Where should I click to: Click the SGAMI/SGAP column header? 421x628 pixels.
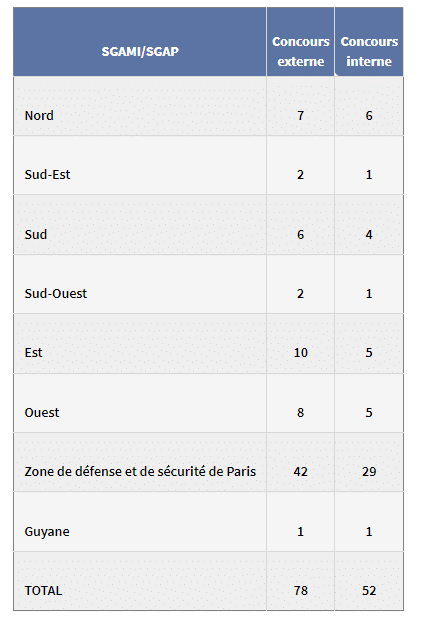click(140, 51)
